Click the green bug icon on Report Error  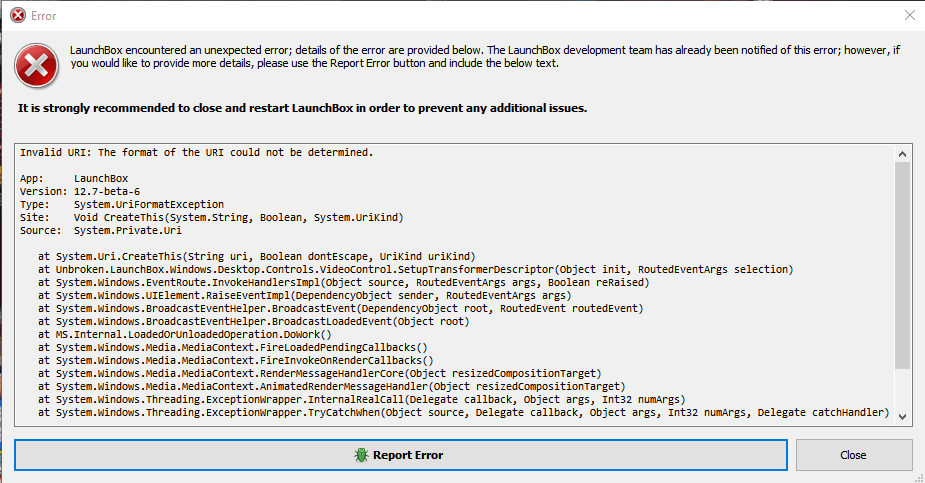tap(361, 455)
